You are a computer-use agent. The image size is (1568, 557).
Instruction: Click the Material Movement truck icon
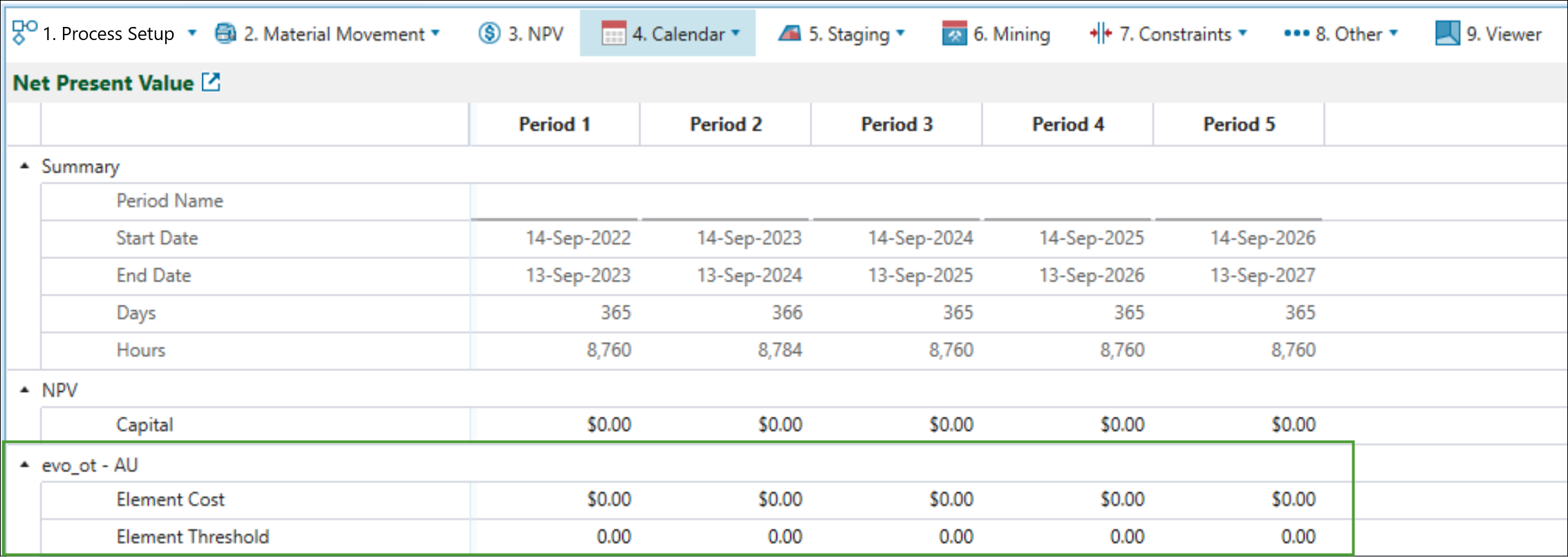pos(225,33)
